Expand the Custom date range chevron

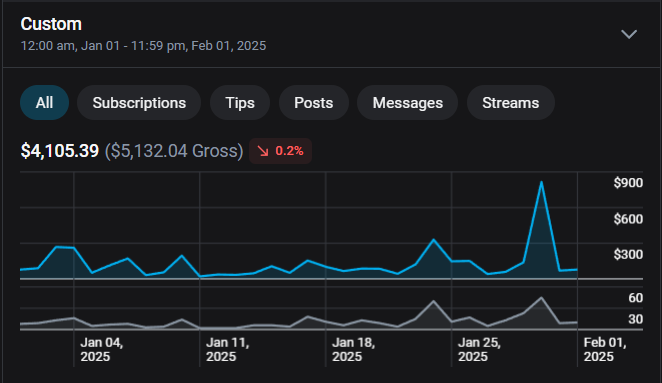click(x=629, y=34)
